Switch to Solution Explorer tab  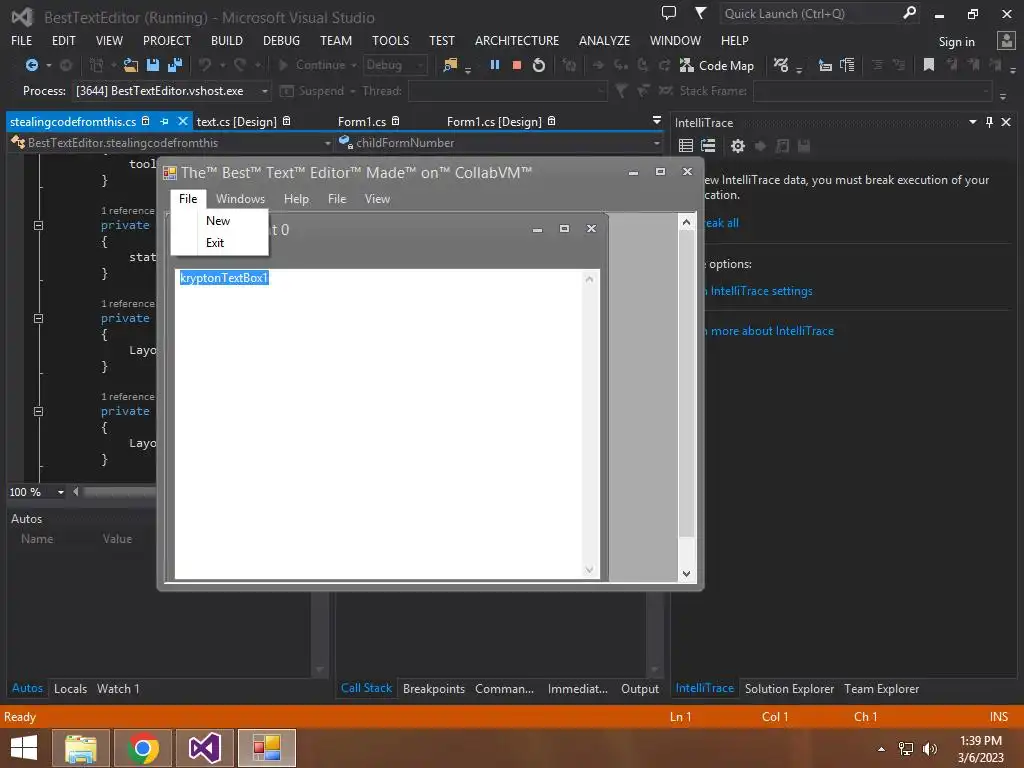coord(789,688)
